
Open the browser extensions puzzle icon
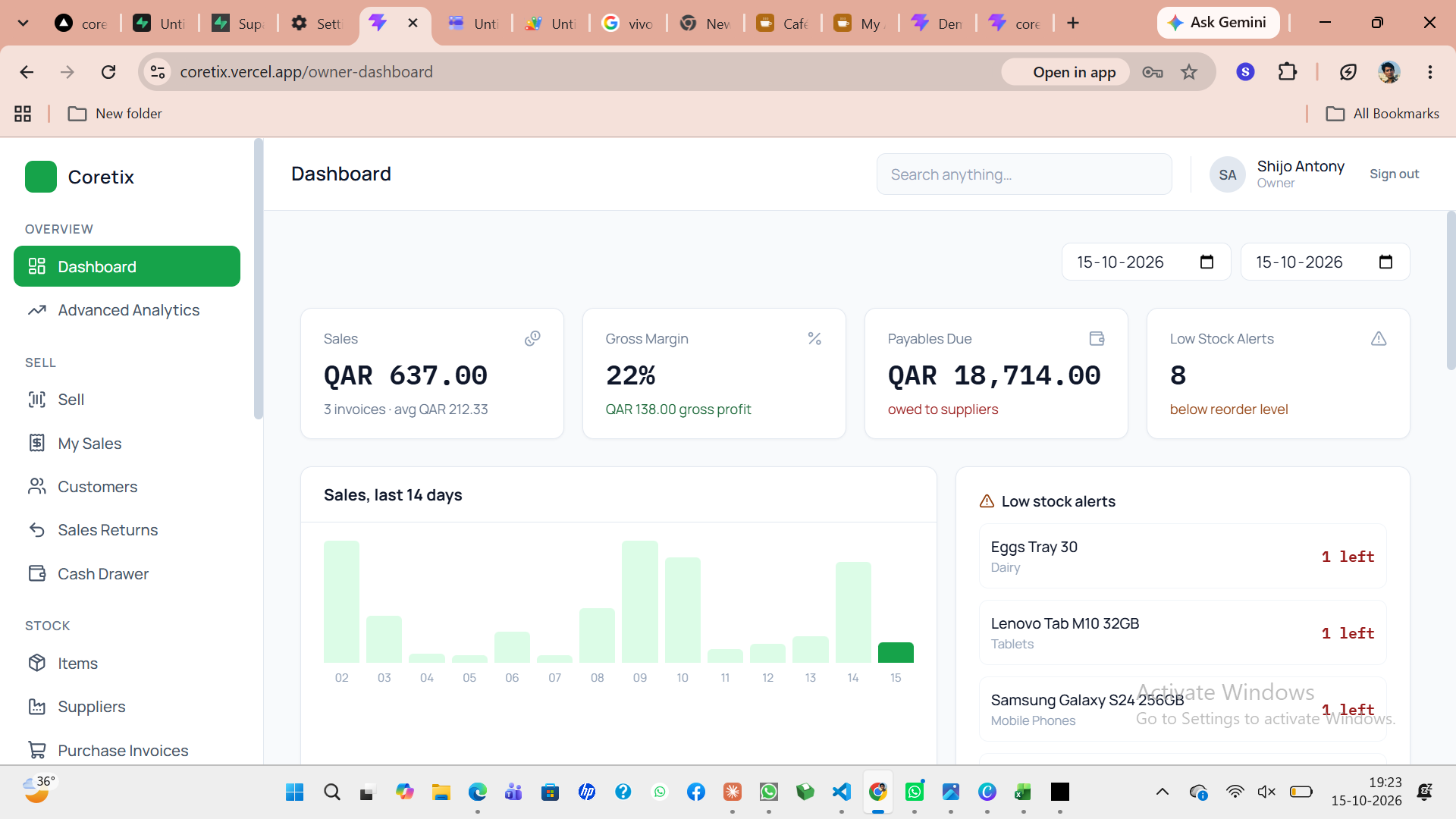1287,72
